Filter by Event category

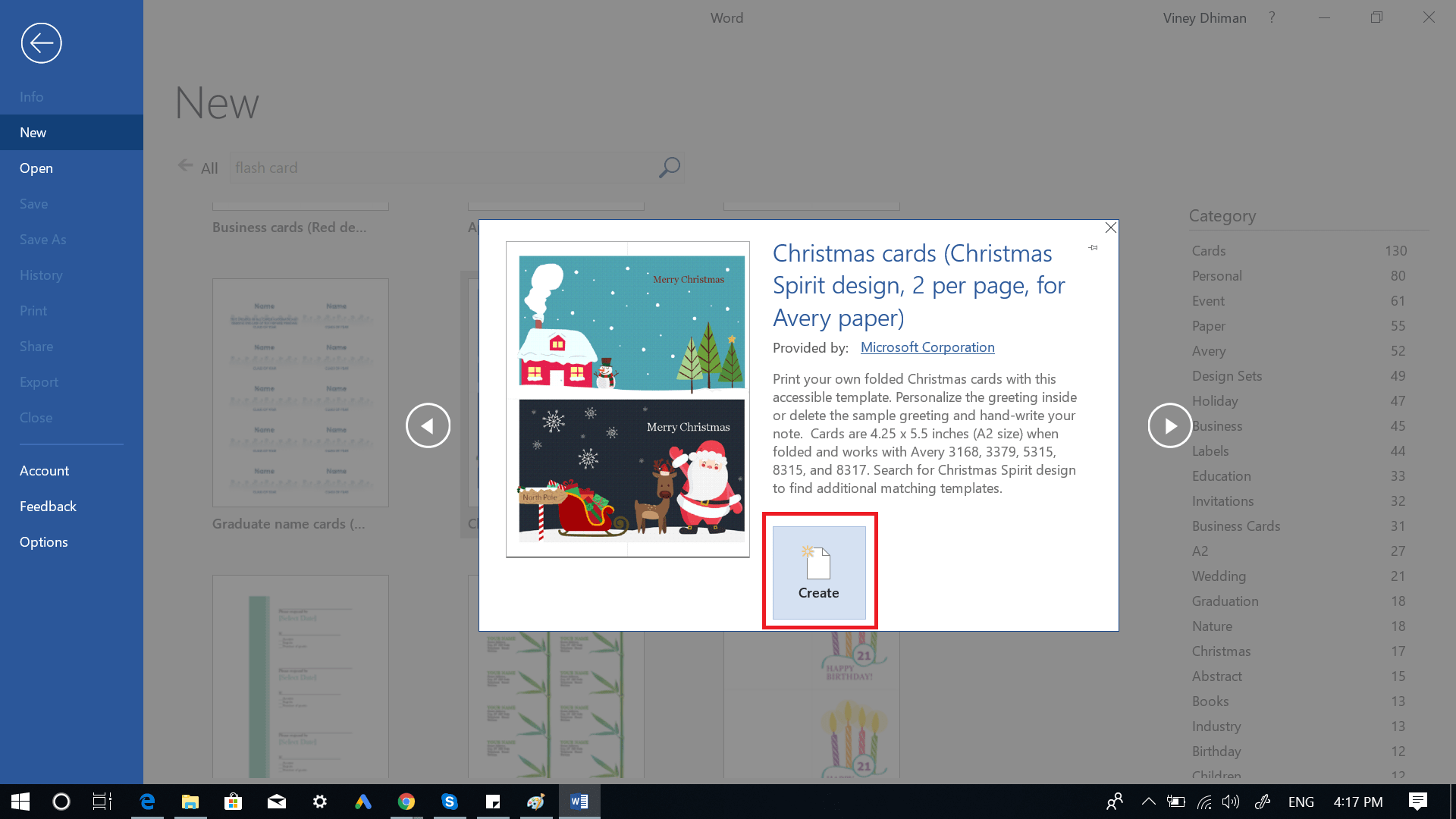1299,301
